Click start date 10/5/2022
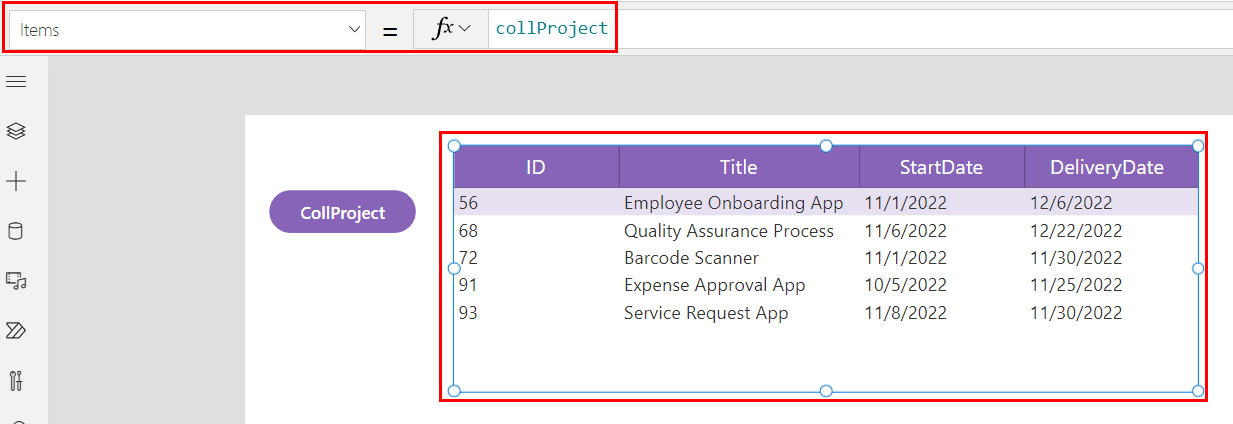Image resolution: width=1233 pixels, height=424 pixels. (x=906, y=285)
